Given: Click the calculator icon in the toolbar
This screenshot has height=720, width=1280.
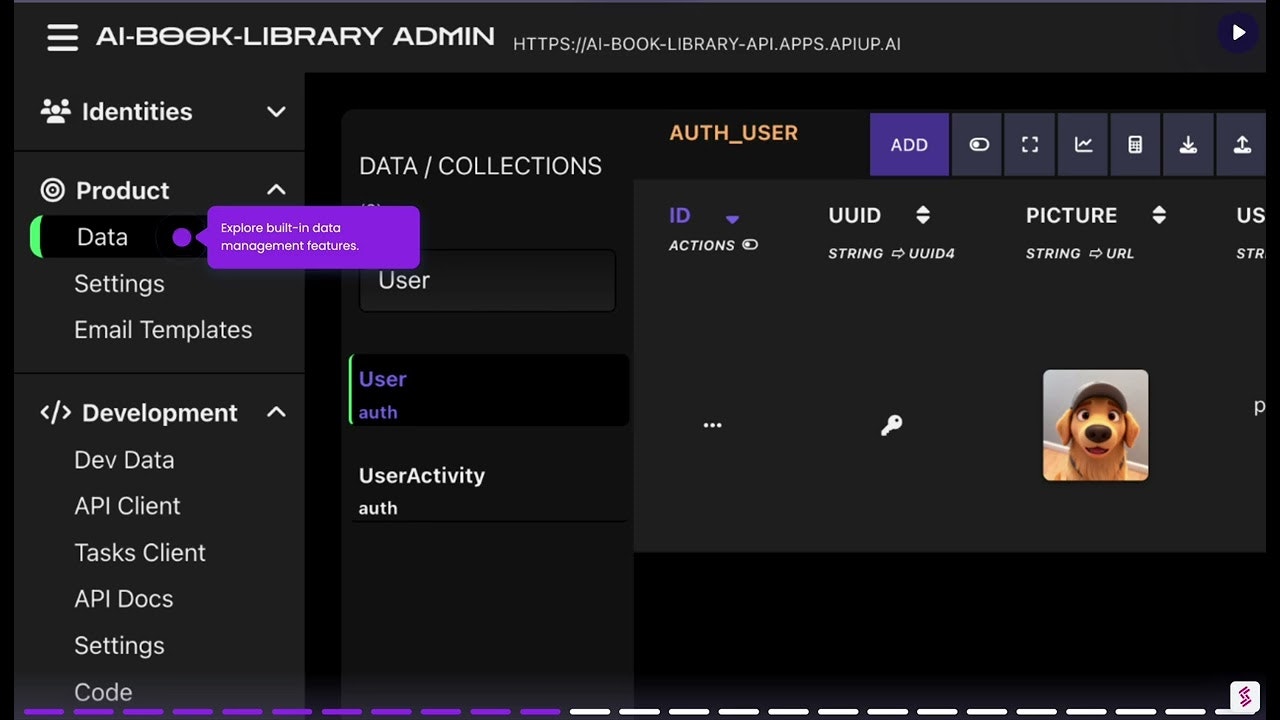Looking at the screenshot, I should coord(1135,145).
